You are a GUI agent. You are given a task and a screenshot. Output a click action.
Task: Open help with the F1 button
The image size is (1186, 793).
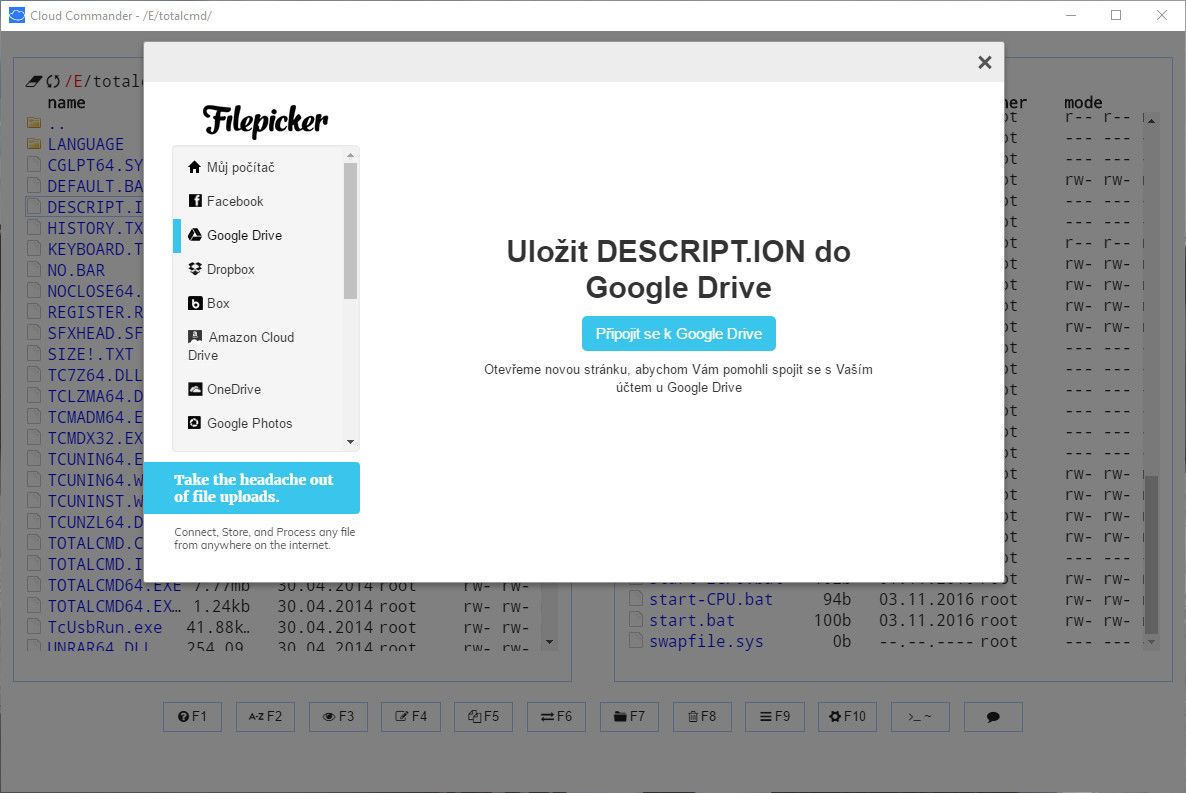pyautogui.click(x=192, y=717)
